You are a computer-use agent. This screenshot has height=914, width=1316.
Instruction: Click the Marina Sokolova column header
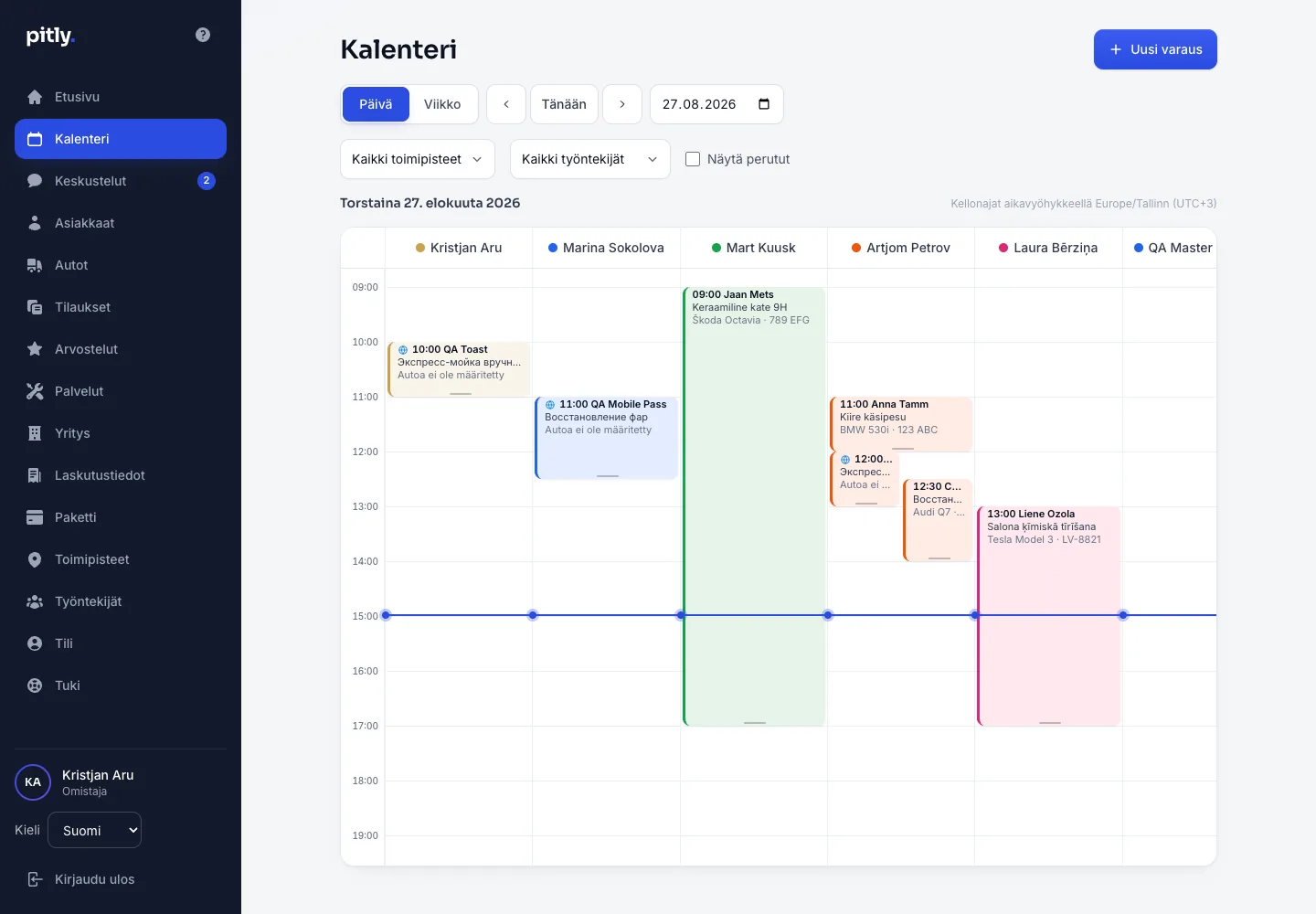pos(606,248)
